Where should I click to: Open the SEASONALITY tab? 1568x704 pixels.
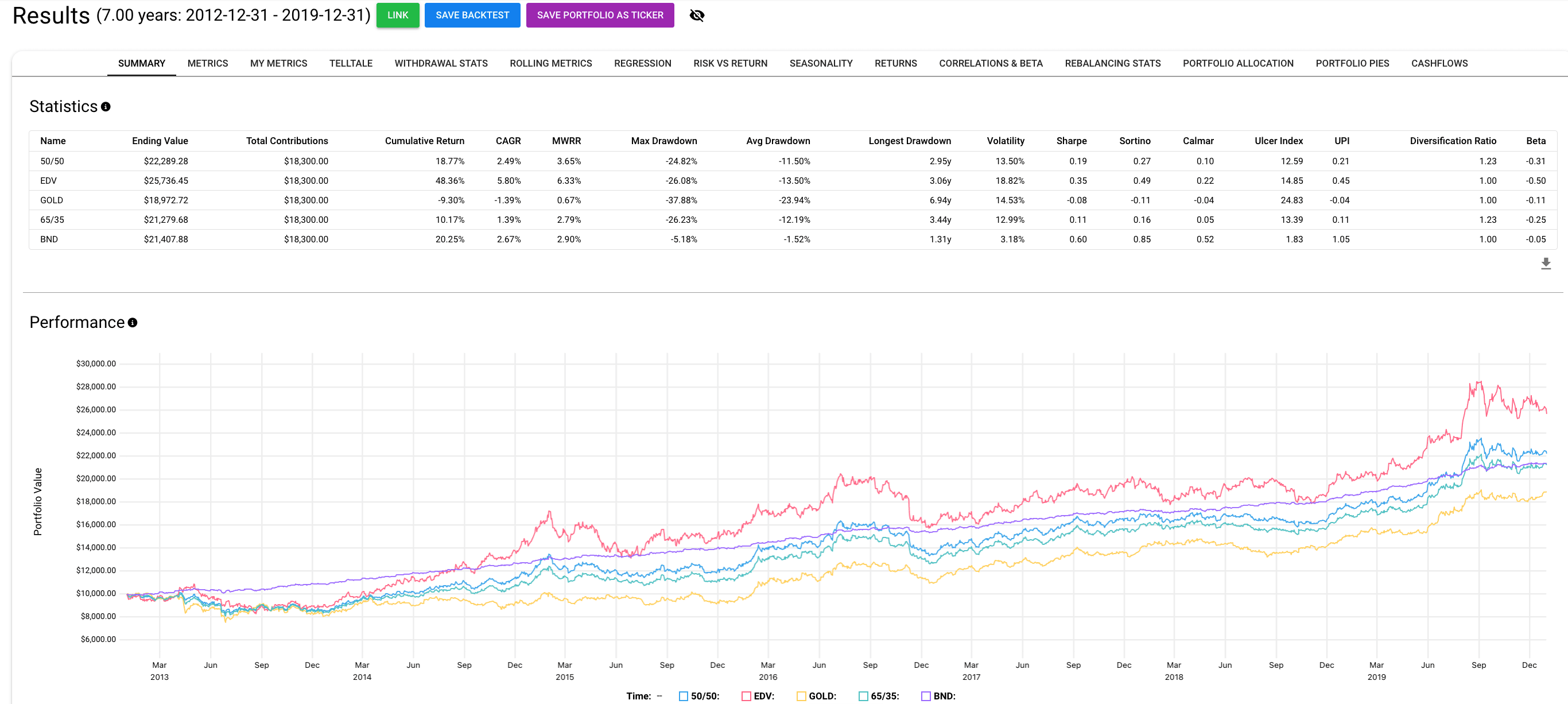click(821, 63)
